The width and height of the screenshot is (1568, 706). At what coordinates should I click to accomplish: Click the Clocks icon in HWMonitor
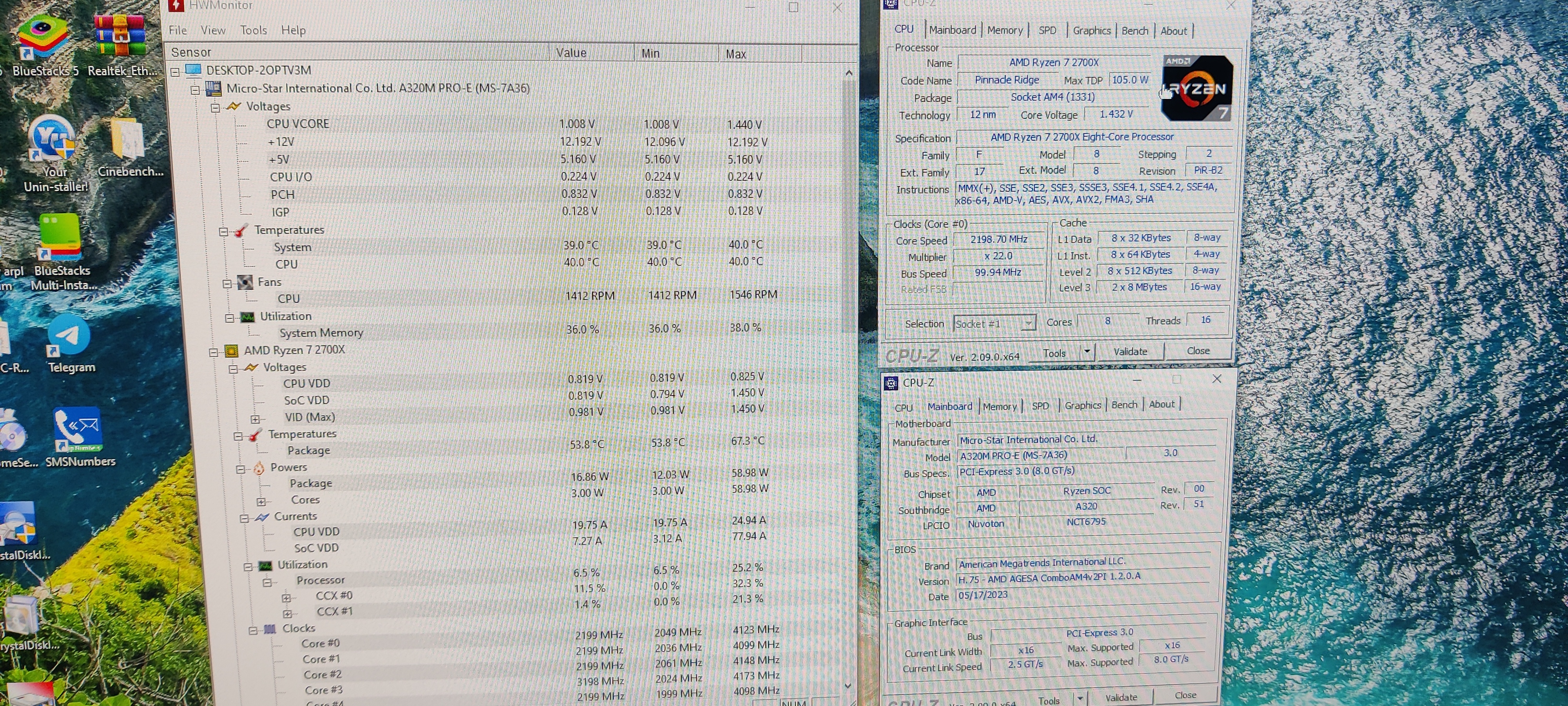pyautogui.click(x=270, y=629)
